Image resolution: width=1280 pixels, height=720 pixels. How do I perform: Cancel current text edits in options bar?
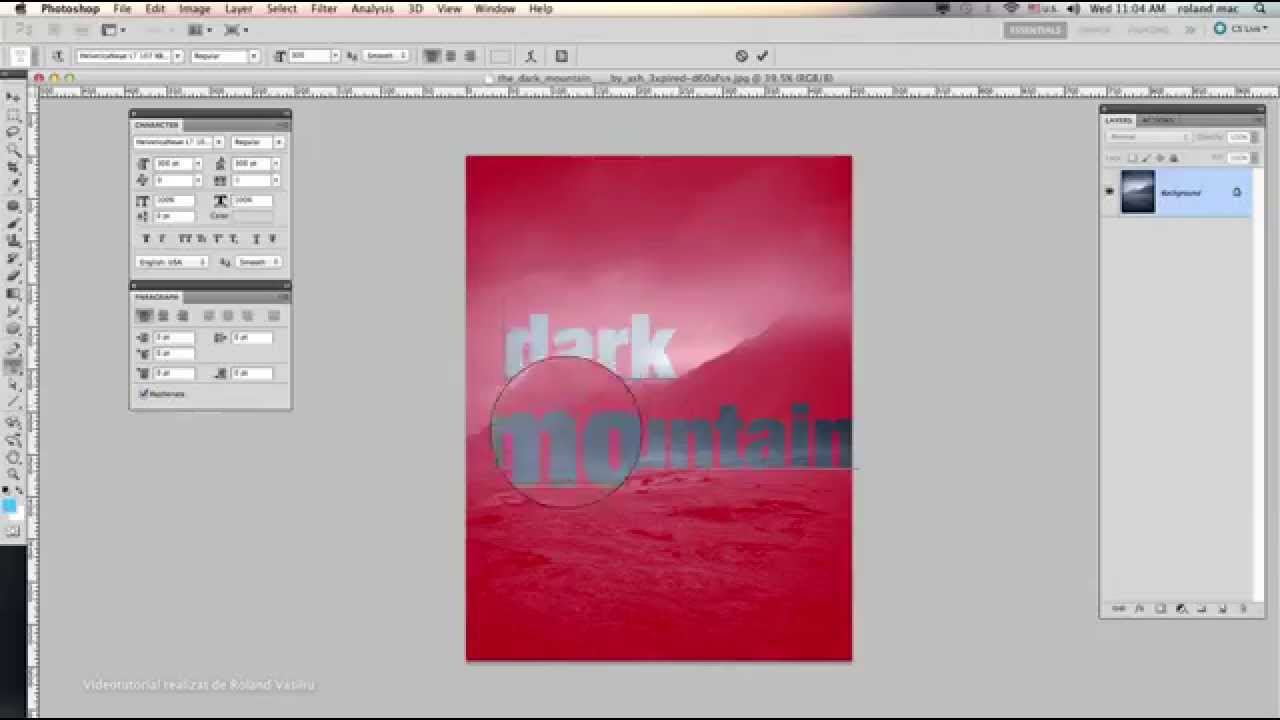[x=741, y=56]
